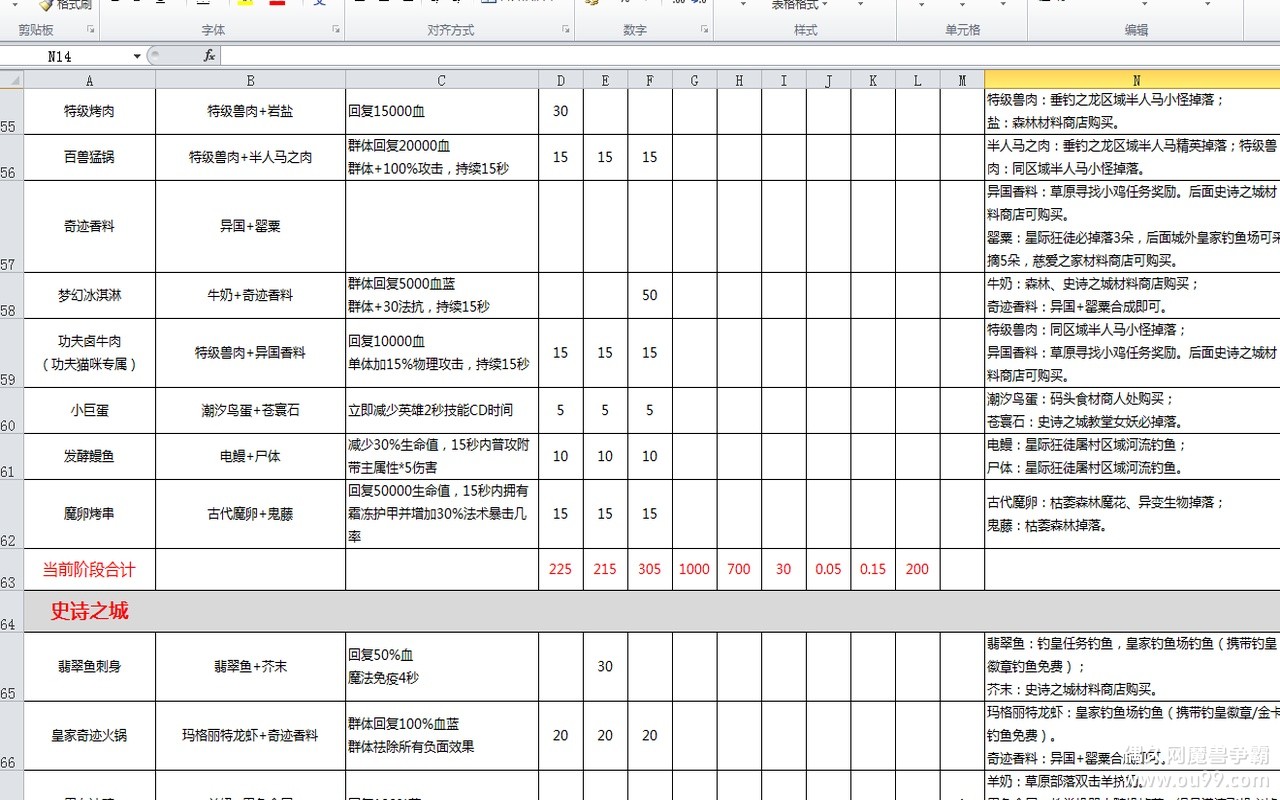1280x800 pixels.
Task: Apply the yellow fill color swatch
Action: click(x=246, y=3)
